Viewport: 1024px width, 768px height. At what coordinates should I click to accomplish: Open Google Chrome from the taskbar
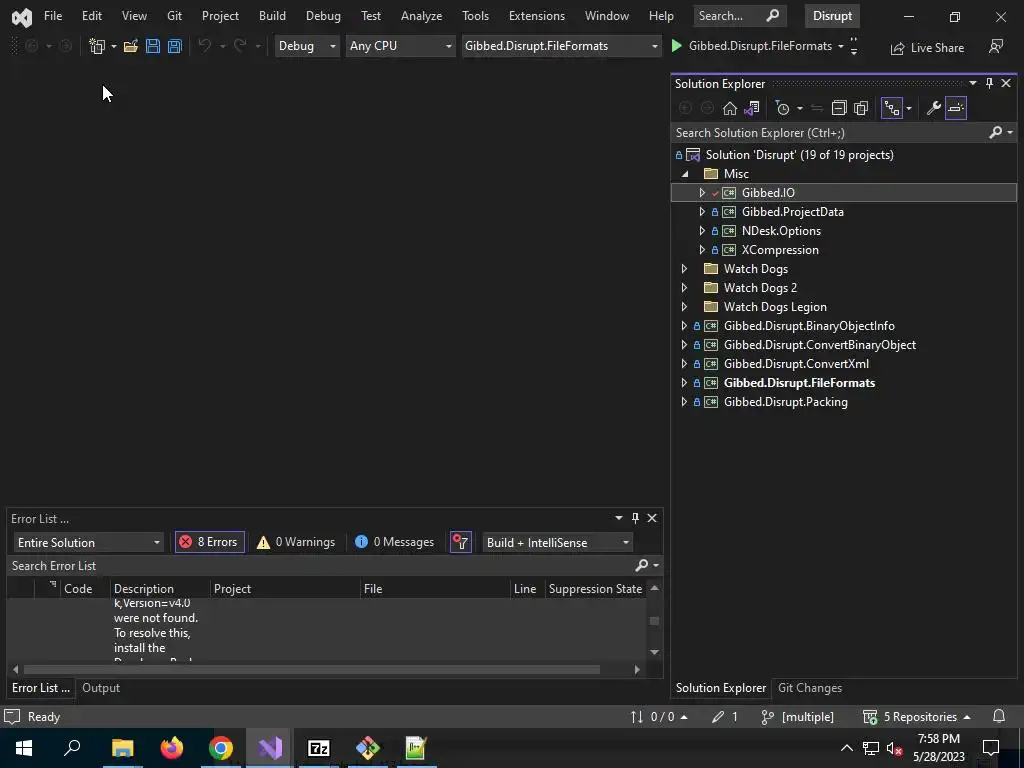coord(221,748)
